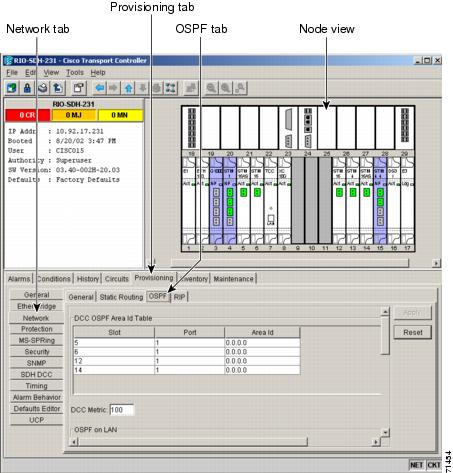
Task: Open the File menu
Action: [x=12, y=73]
